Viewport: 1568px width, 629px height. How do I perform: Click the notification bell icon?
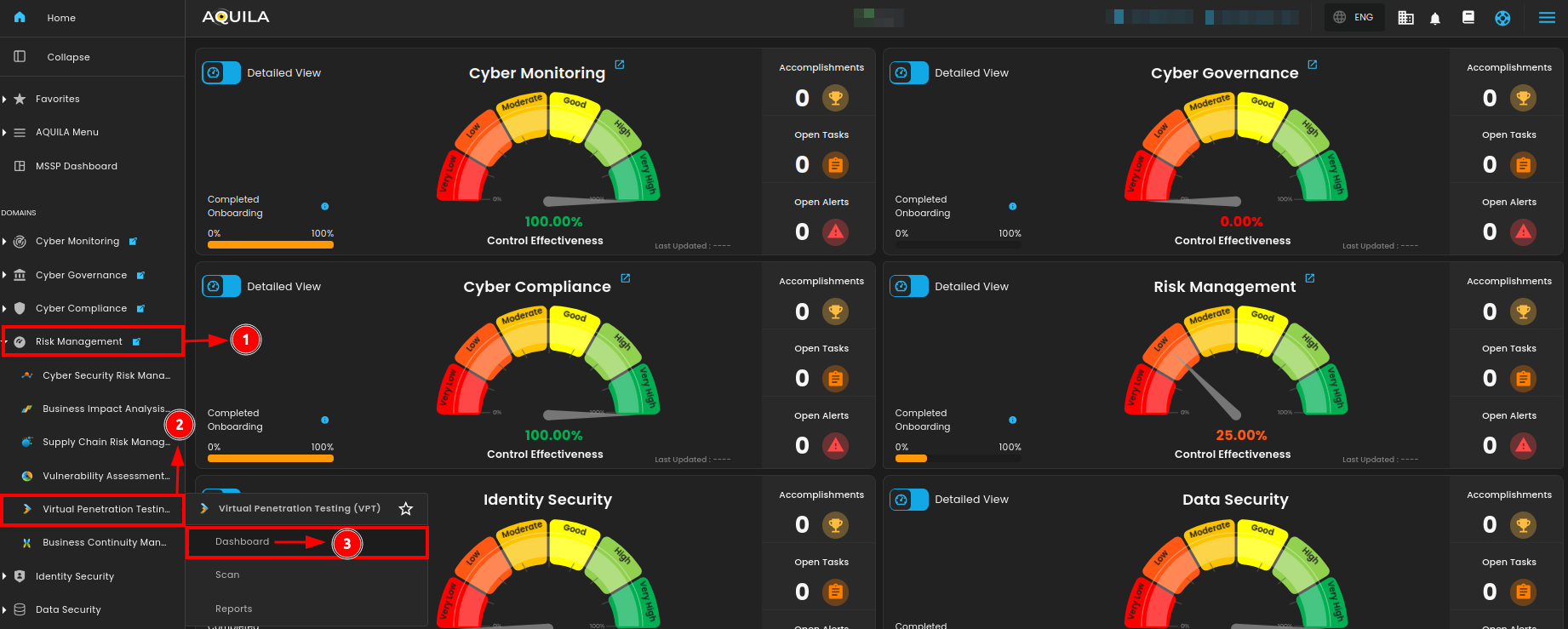[1435, 18]
